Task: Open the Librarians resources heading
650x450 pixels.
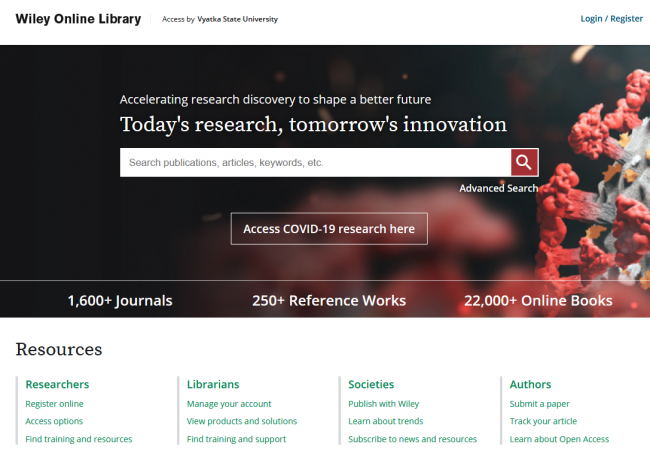Action: point(213,385)
